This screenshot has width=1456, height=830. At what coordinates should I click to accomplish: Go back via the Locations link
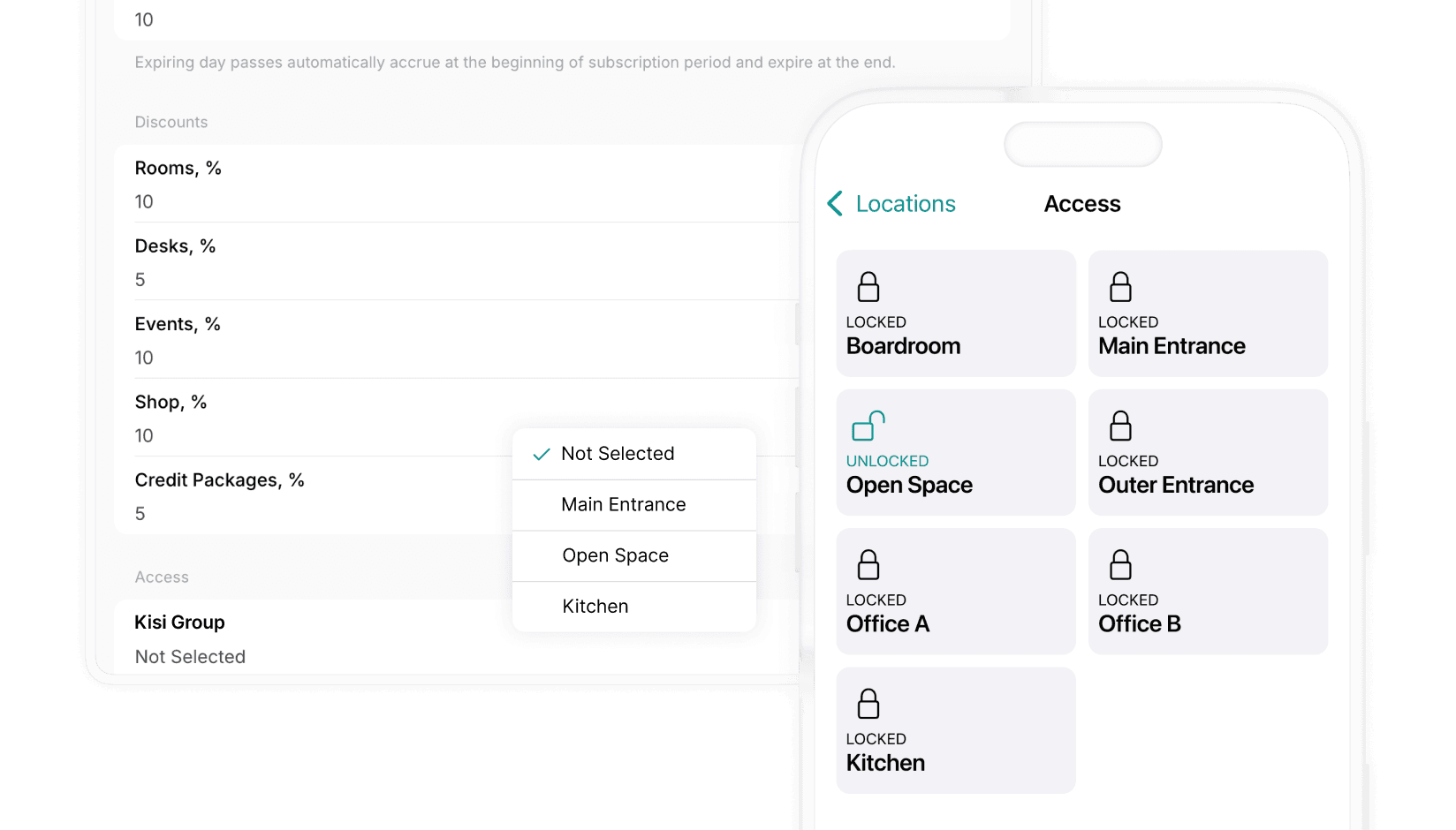[906, 203]
